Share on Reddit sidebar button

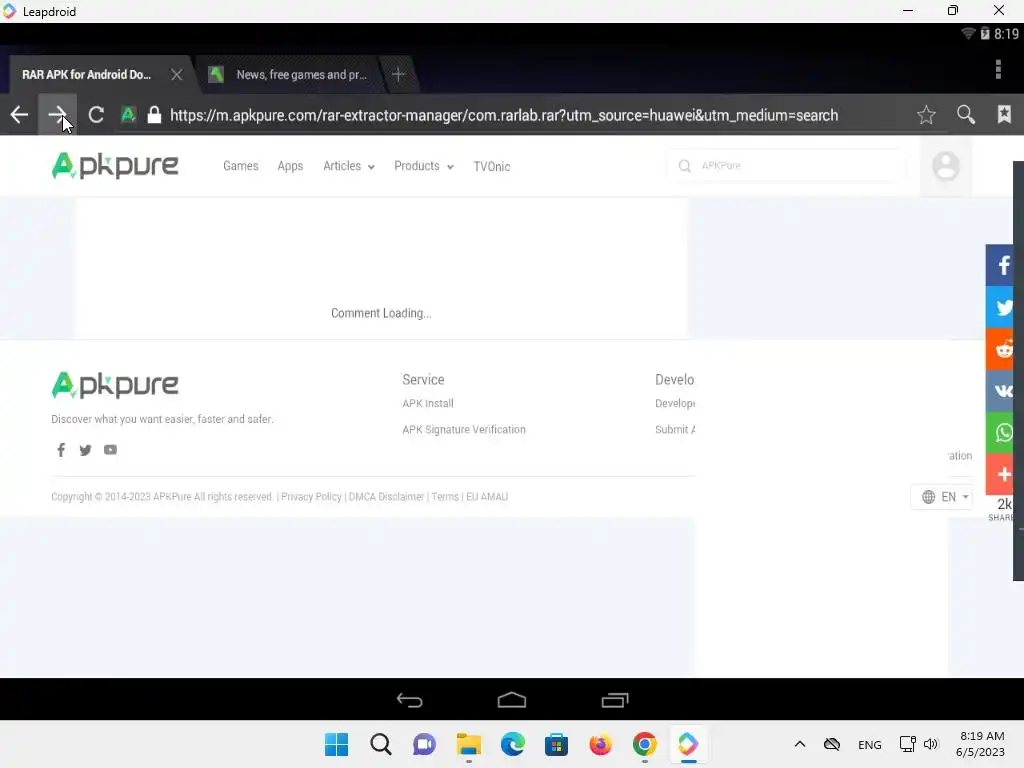pyautogui.click(x=1000, y=349)
